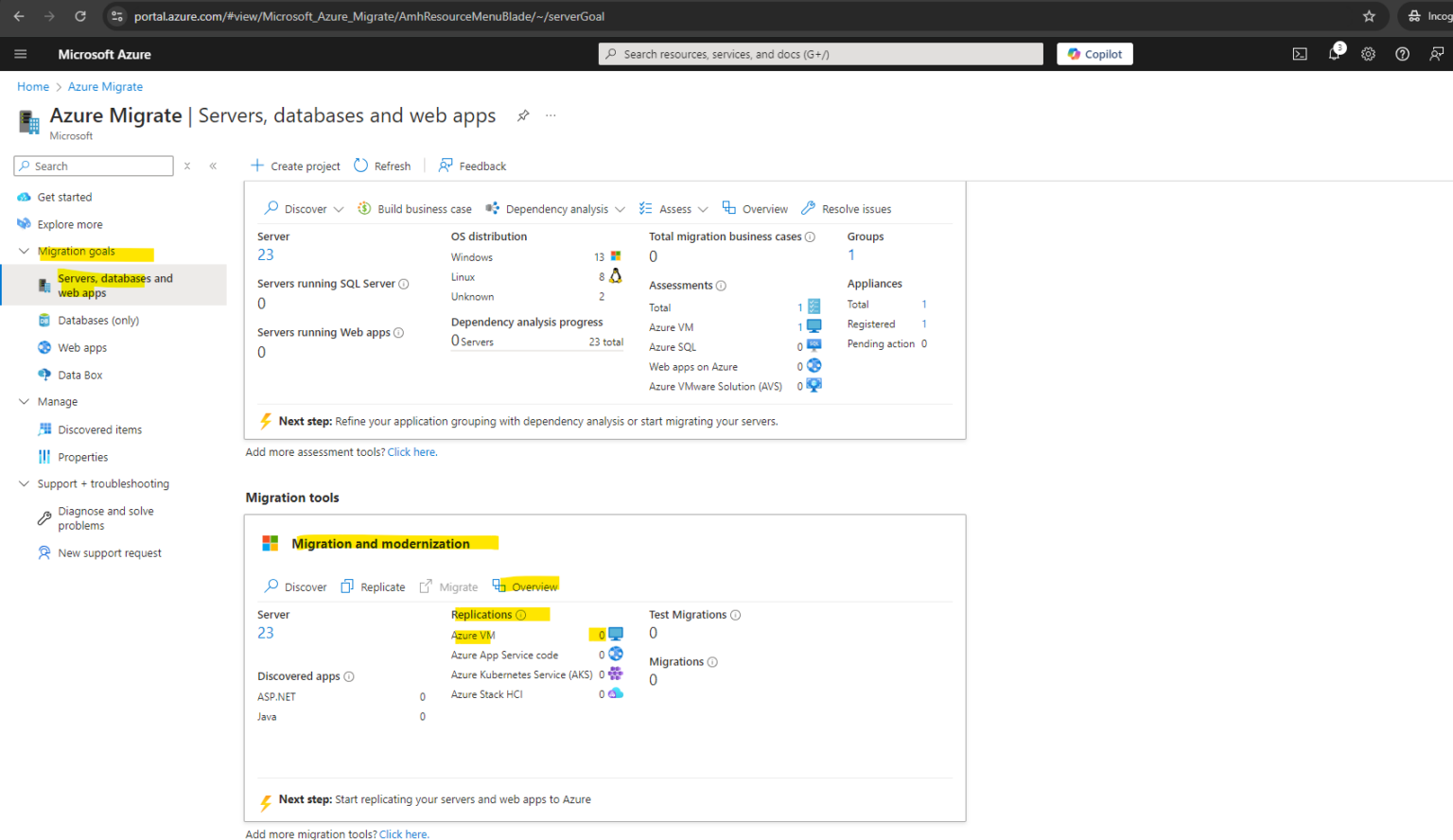Click Create project
The height and width of the screenshot is (840, 1453).
coord(295,166)
